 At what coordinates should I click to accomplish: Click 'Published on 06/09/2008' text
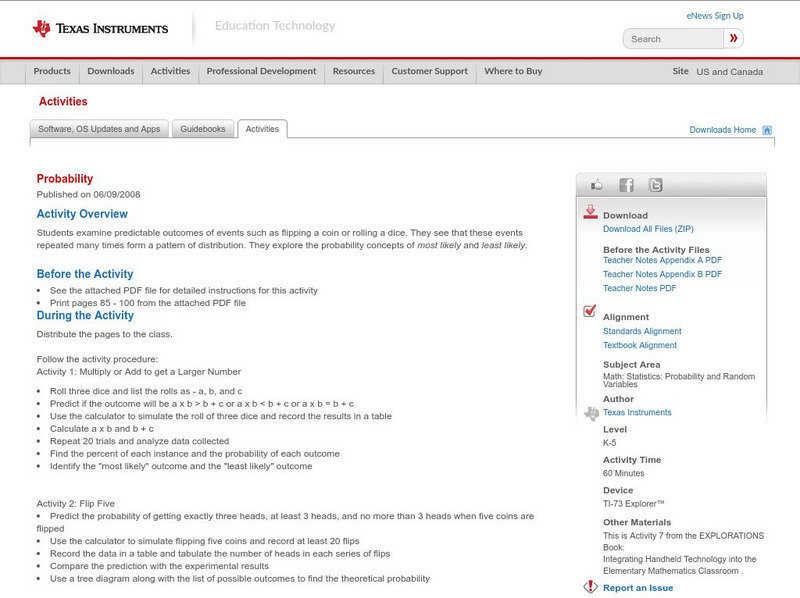click(88, 194)
